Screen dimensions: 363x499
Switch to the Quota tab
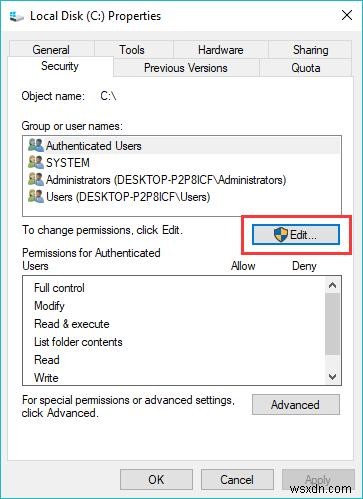(306, 68)
